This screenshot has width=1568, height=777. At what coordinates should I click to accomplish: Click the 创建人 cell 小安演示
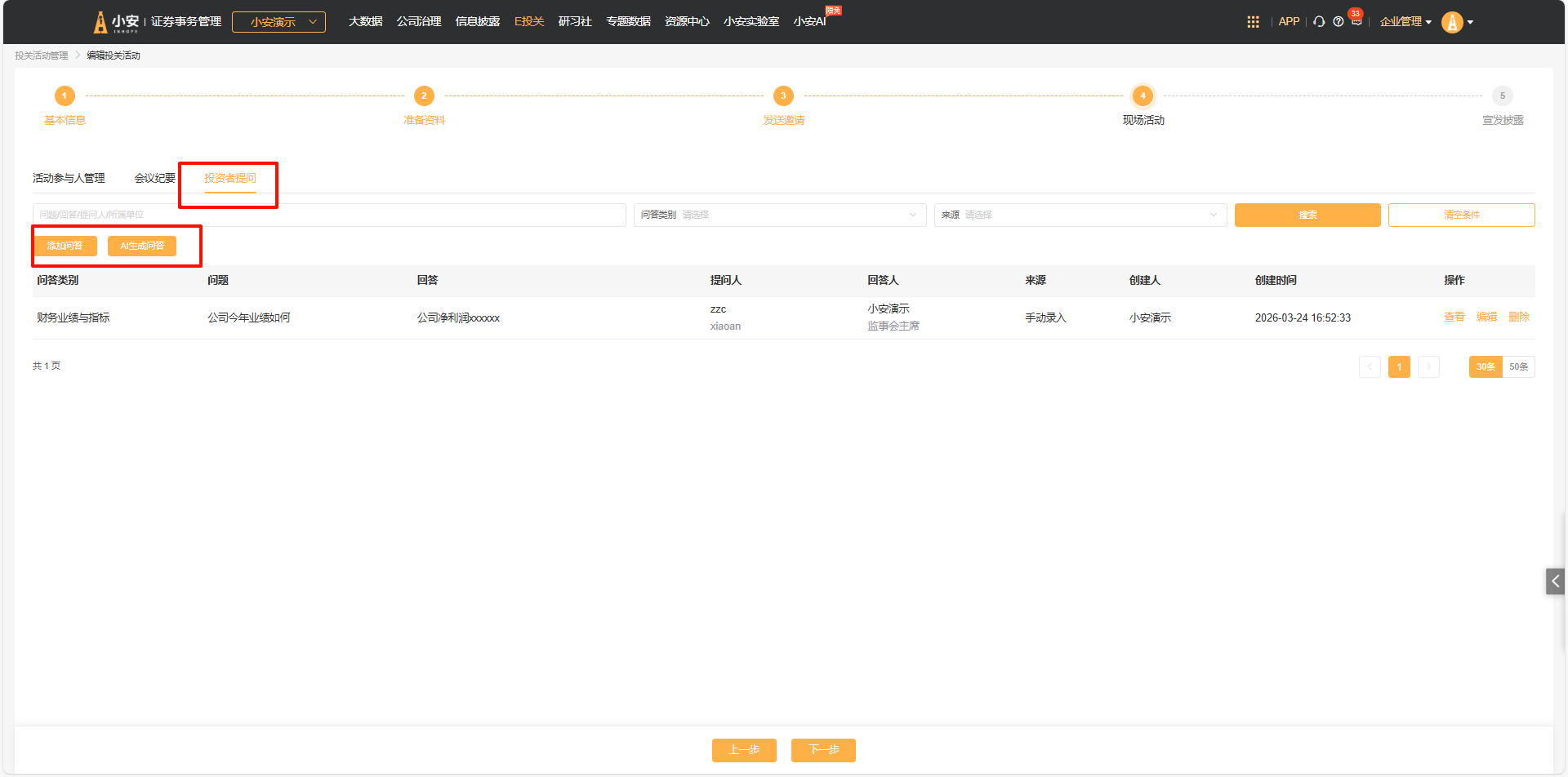pyautogui.click(x=1150, y=317)
